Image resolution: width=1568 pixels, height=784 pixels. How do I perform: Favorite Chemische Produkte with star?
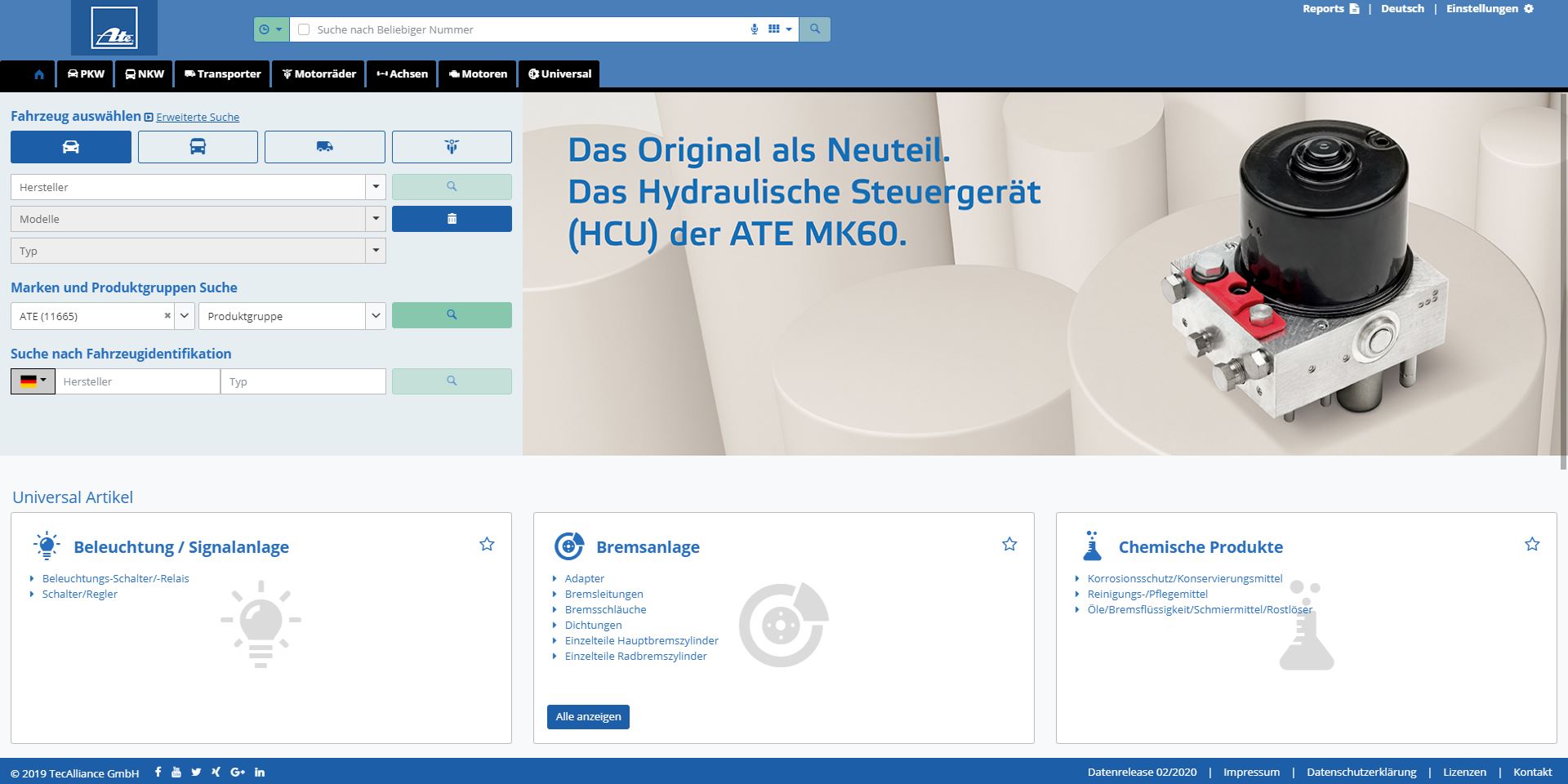pos(1532,544)
